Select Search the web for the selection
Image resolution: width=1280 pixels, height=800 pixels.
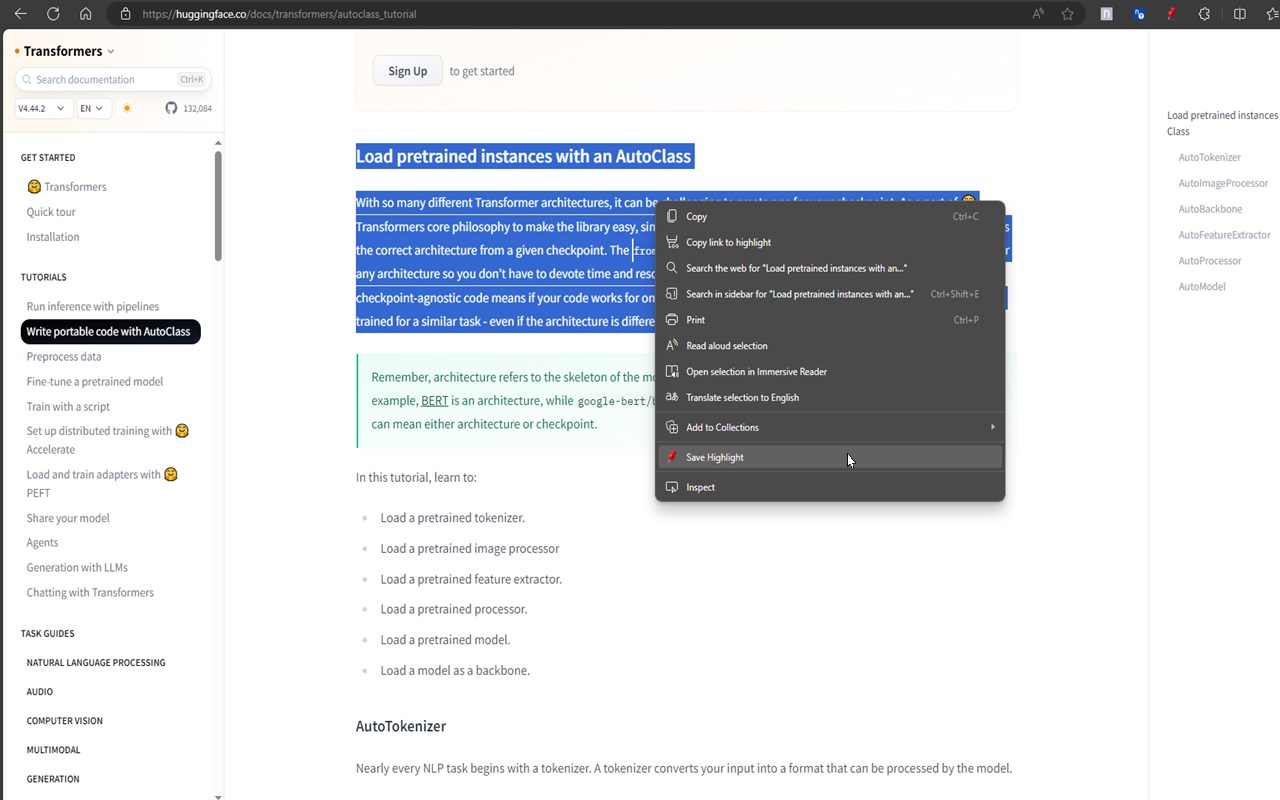(x=830, y=268)
